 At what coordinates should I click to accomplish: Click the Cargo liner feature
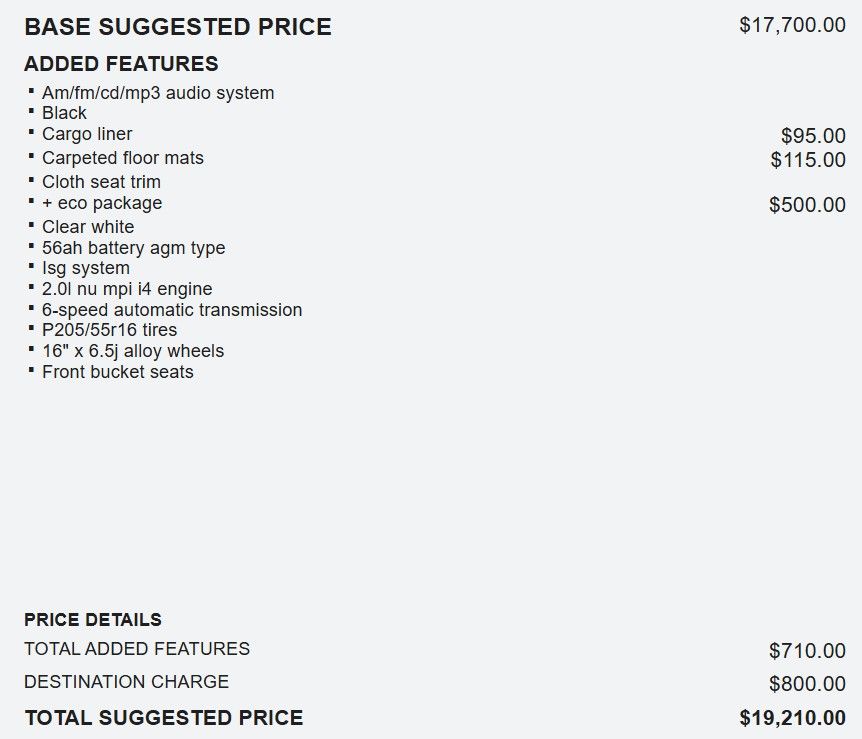87,134
